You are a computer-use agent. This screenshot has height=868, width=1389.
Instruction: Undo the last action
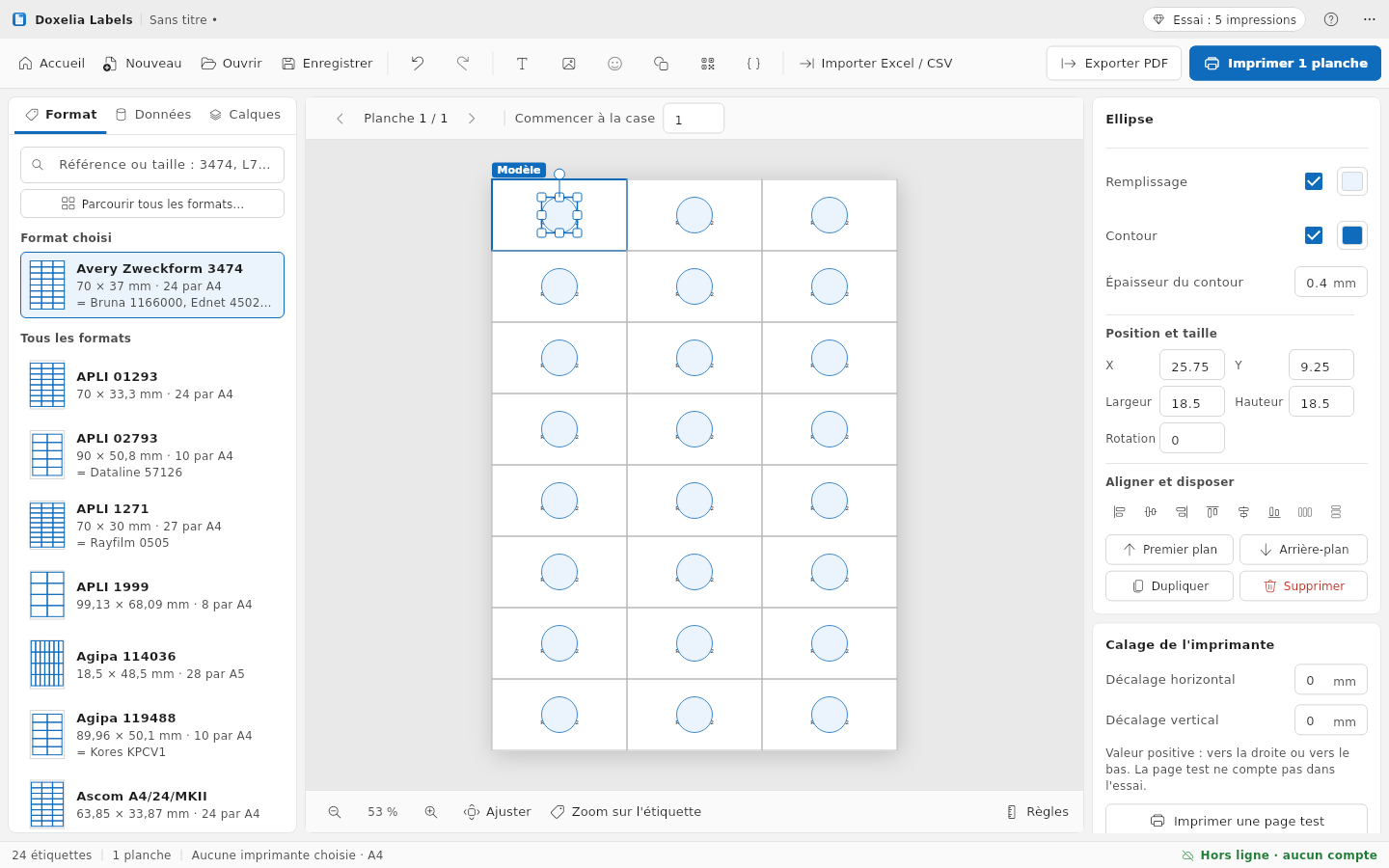(x=418, y=64)
